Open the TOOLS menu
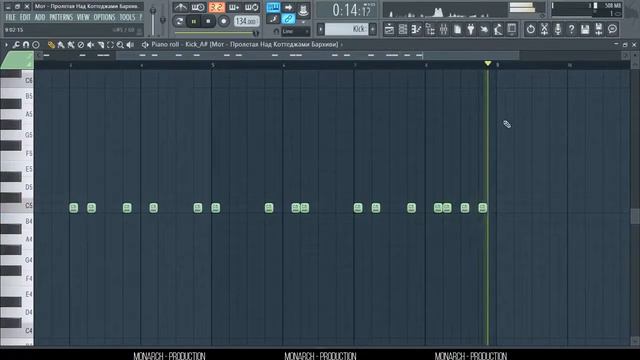640x360 pixels. point(127,17)
